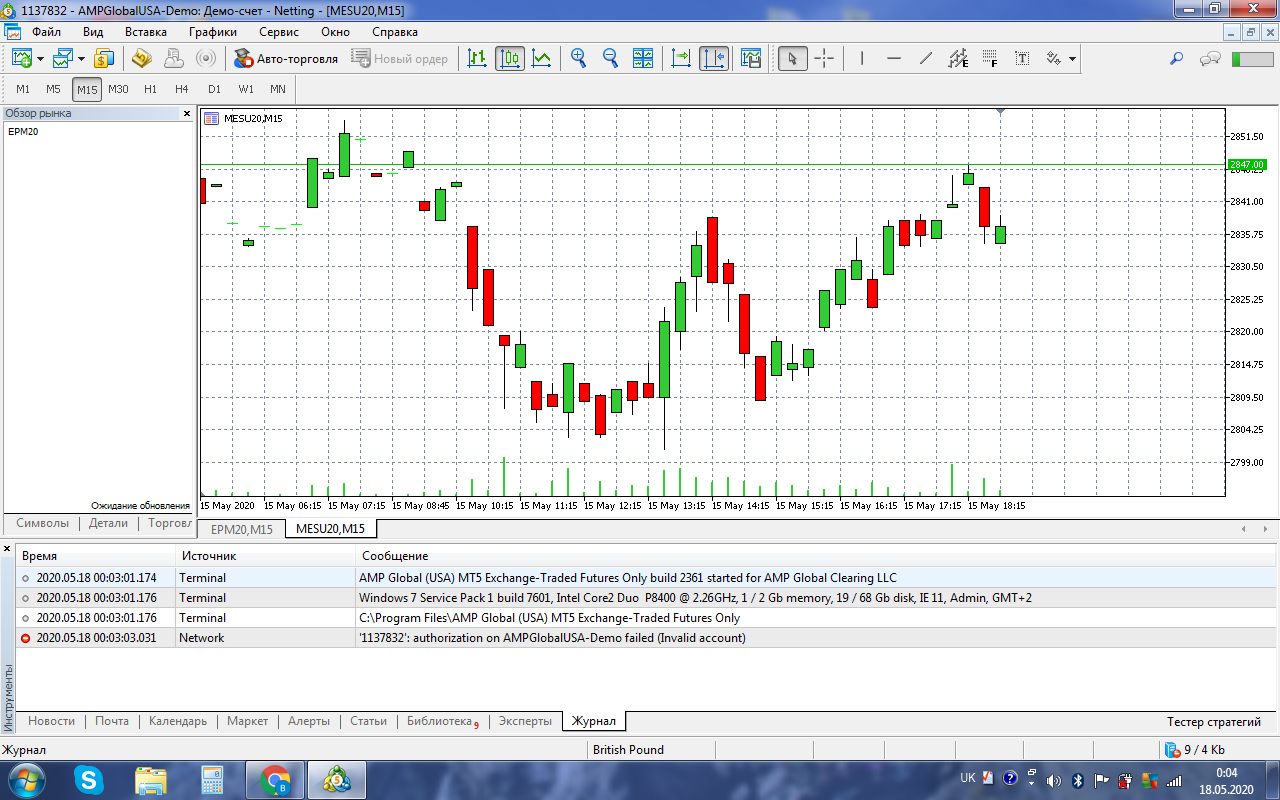Switch to the Детали tab in Market Watch

point(109,523)
